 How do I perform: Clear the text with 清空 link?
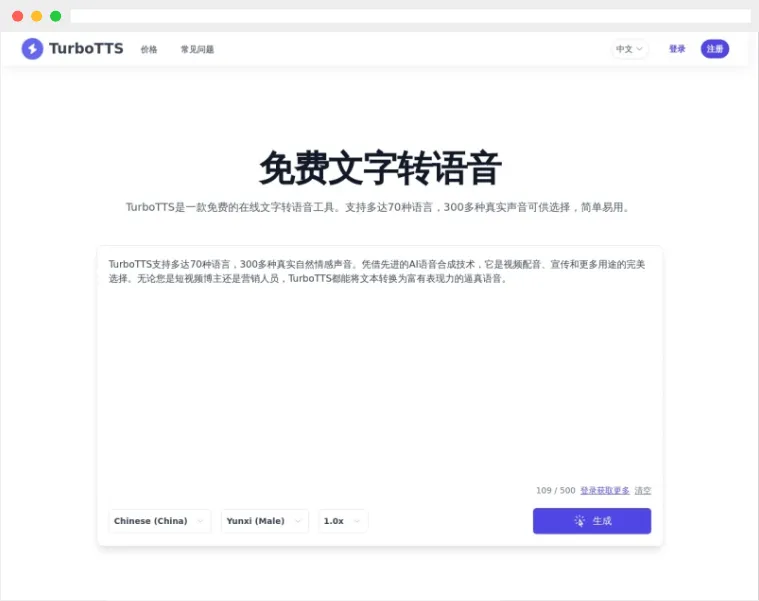click(643, 491)
